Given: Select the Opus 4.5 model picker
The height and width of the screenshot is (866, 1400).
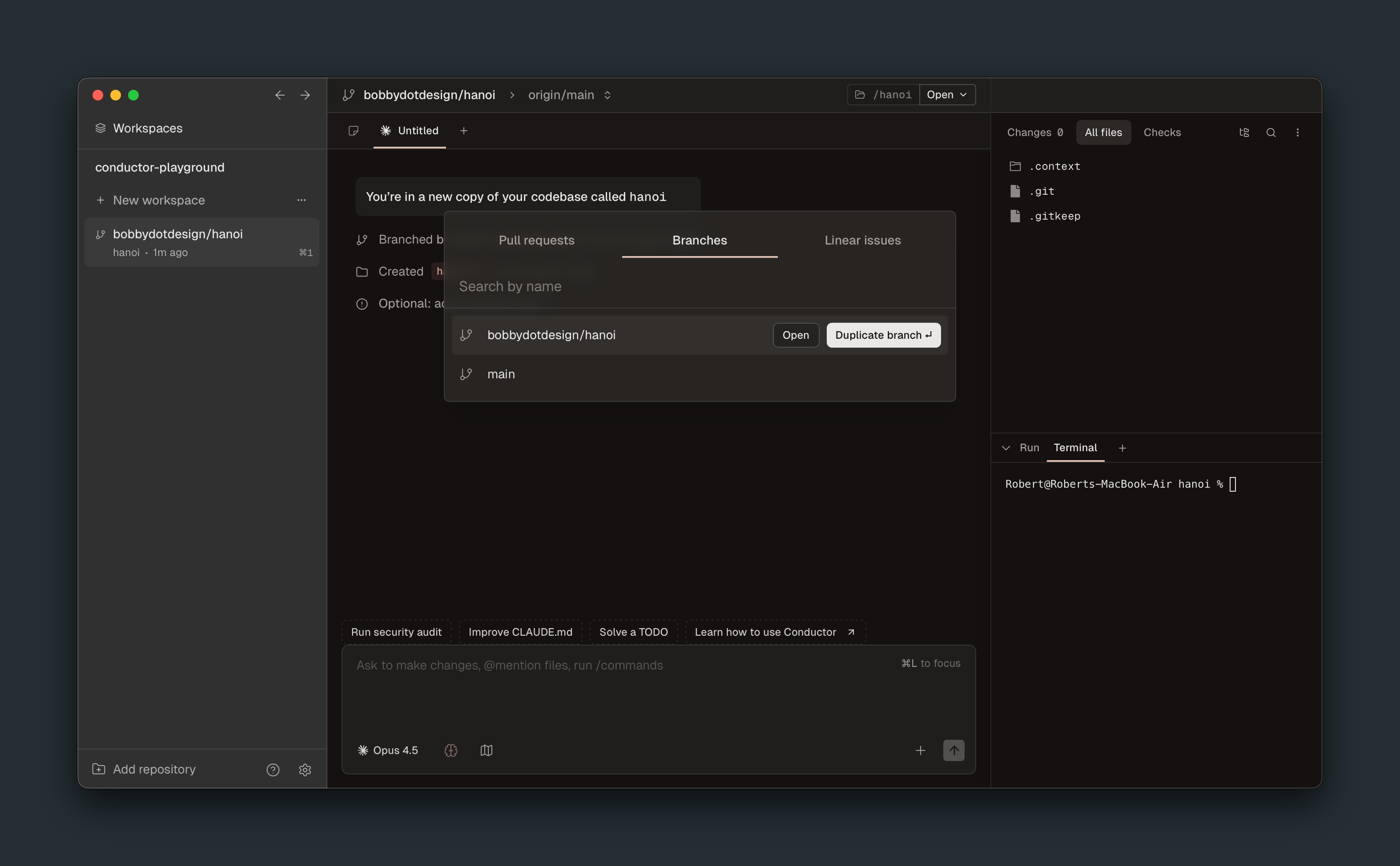Looking at the screenshot, I should (388, 750).
